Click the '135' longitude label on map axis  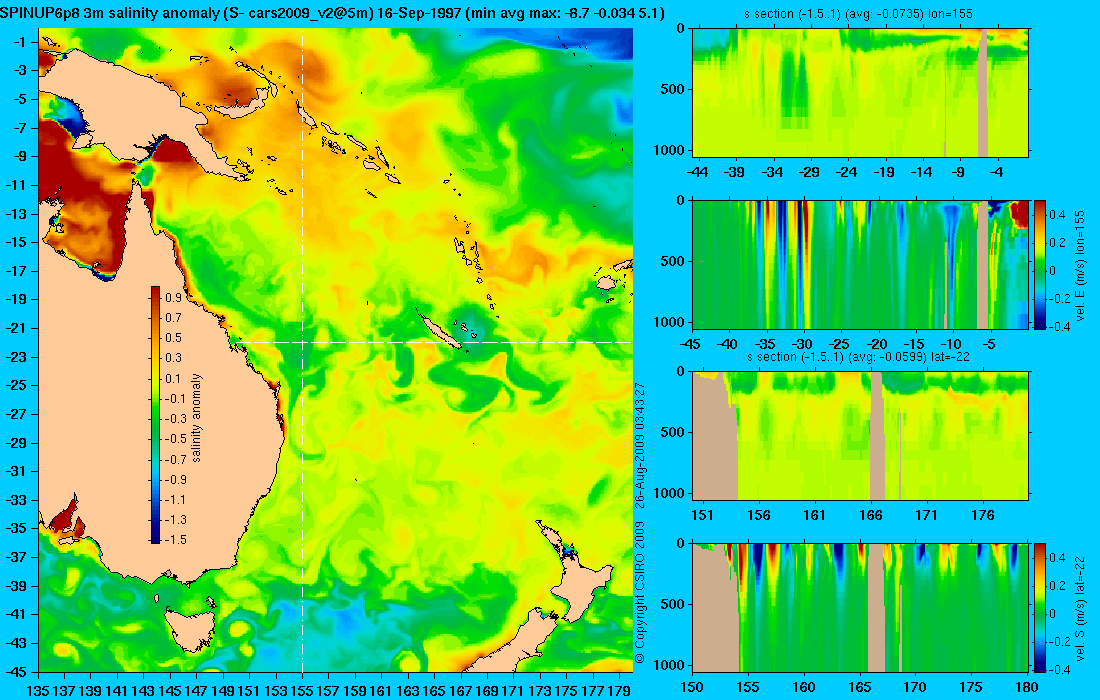coord(38,691)
